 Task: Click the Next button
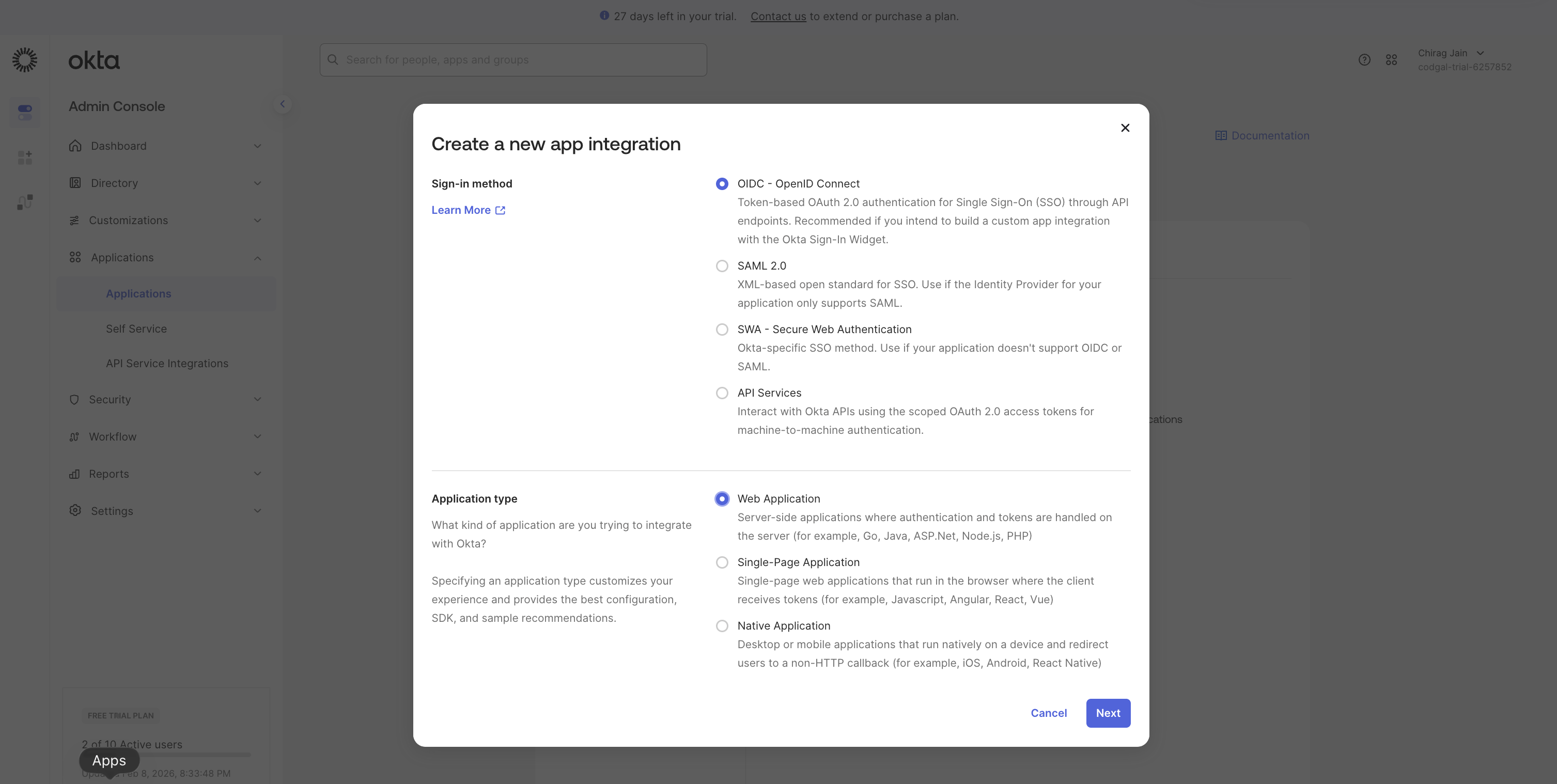pos(1108,713)
